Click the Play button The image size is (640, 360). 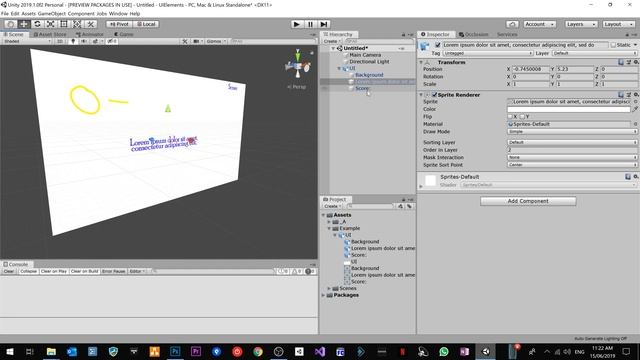297,24
